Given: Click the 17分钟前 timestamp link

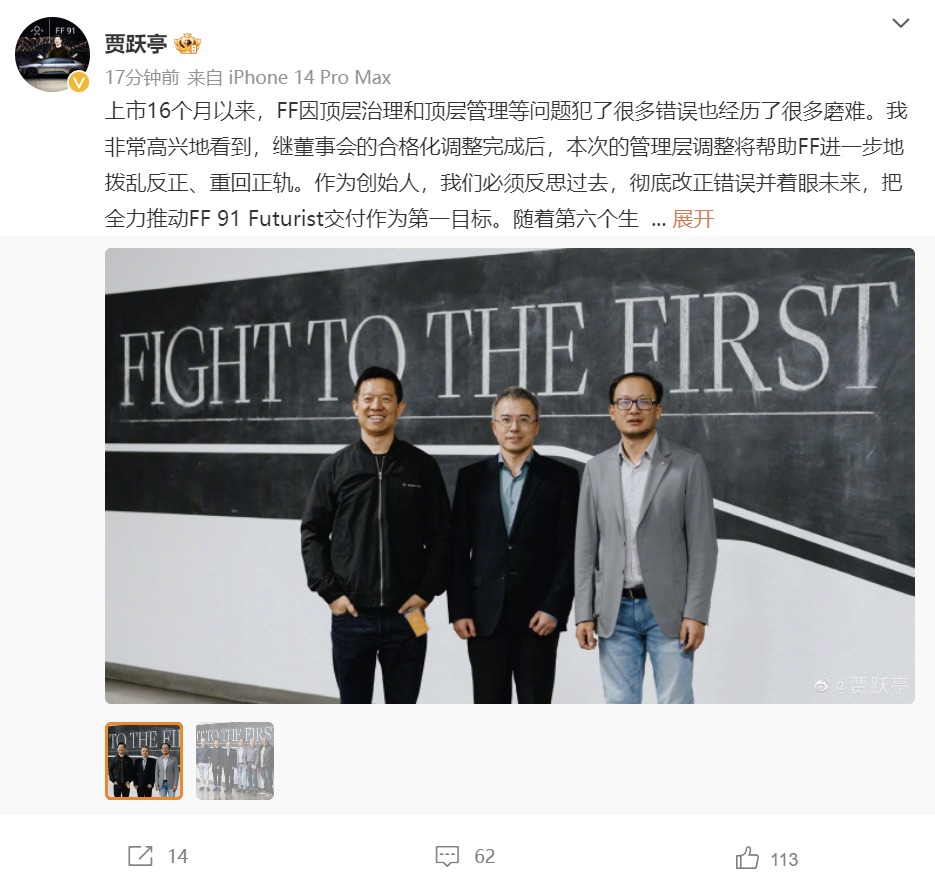Looking at the screenshot, I should point(142,78).
